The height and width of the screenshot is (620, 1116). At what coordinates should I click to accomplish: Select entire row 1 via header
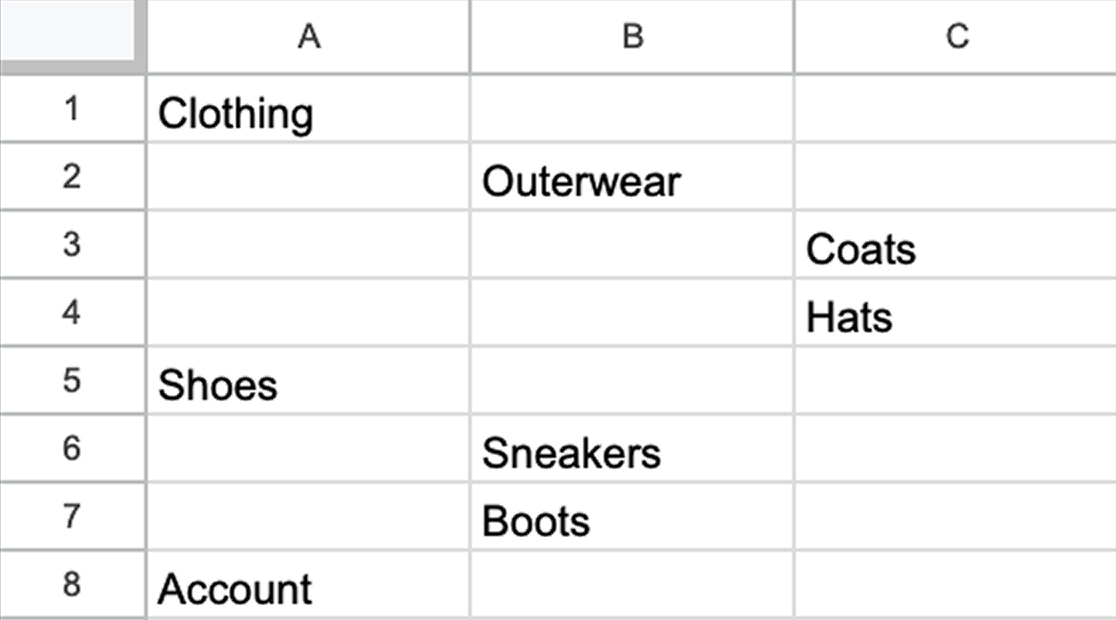tap(72, 110)
